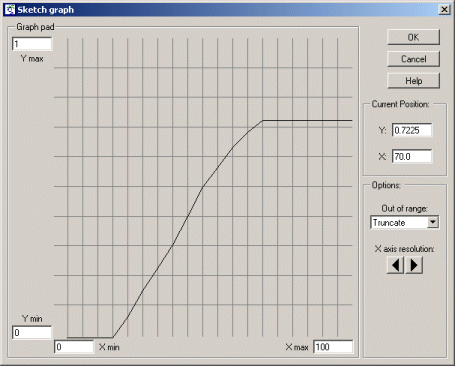The width and height of the screenshot is (455, 366).
Task: Click the 'X max' label
Action: point(297,347)
